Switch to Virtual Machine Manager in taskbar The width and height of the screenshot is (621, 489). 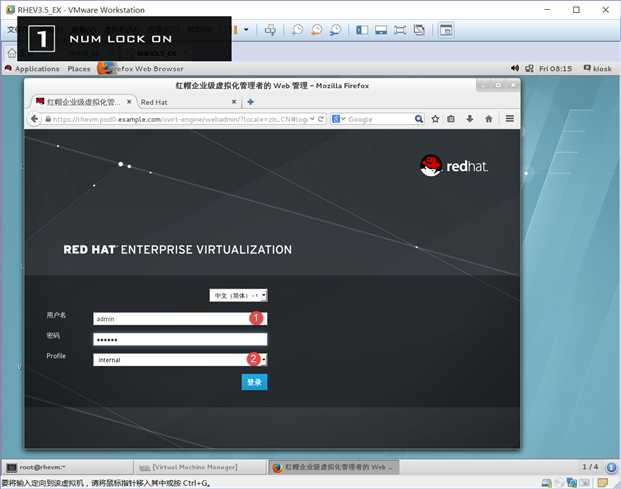200,467
